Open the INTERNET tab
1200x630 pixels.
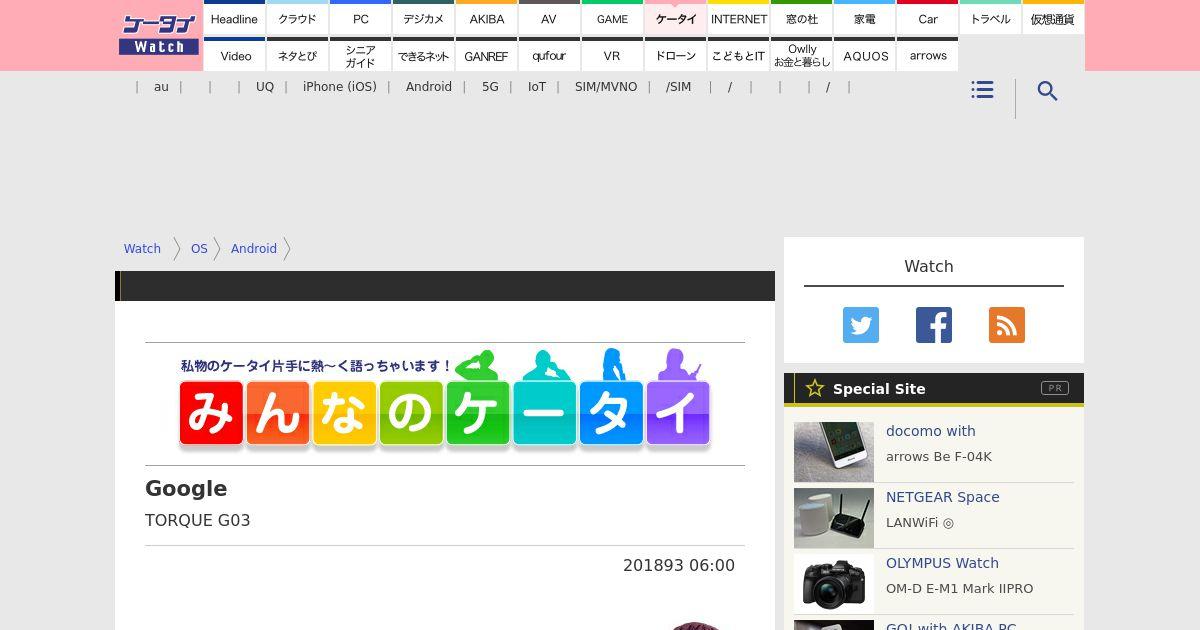coord(738,18)
